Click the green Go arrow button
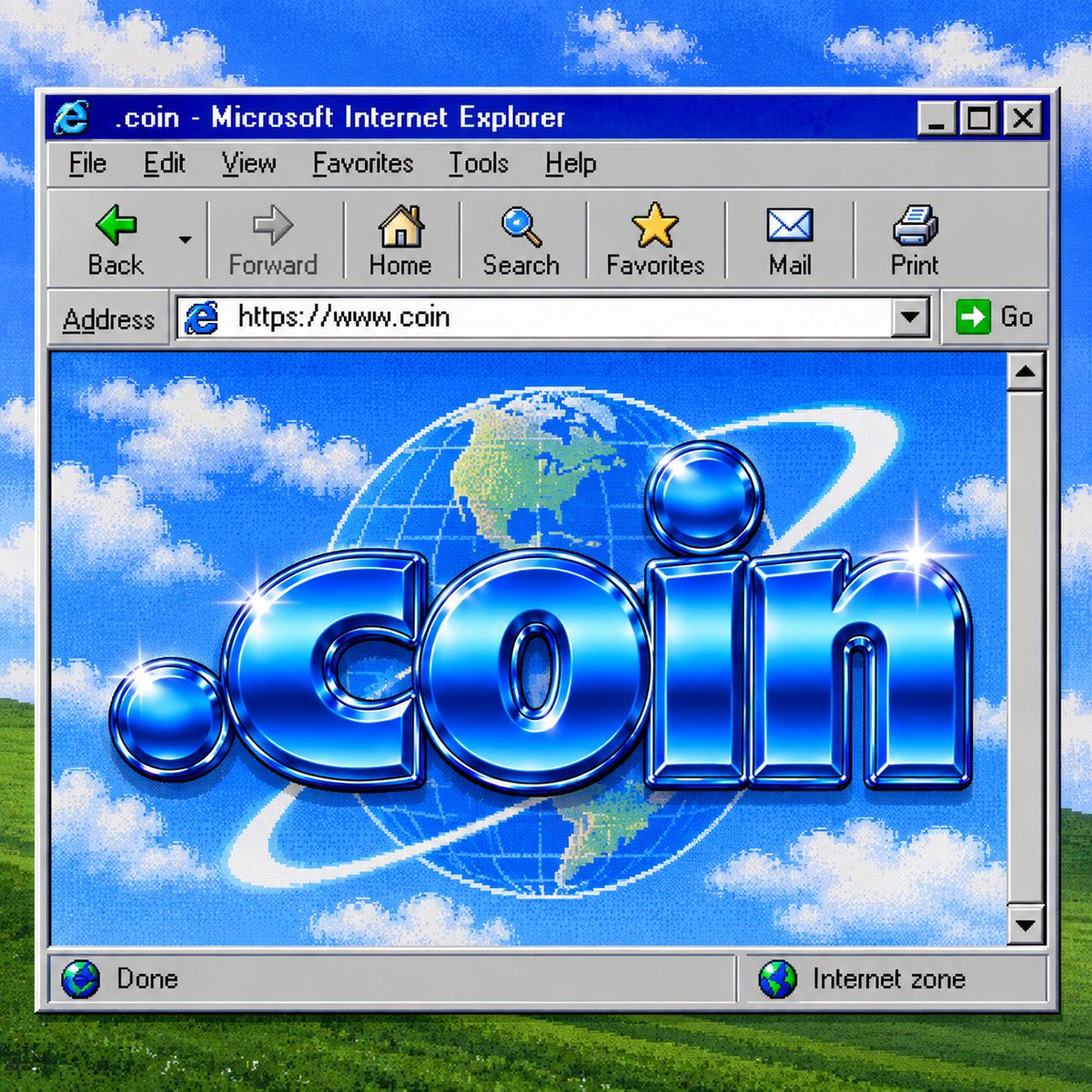 click(973, 317)
